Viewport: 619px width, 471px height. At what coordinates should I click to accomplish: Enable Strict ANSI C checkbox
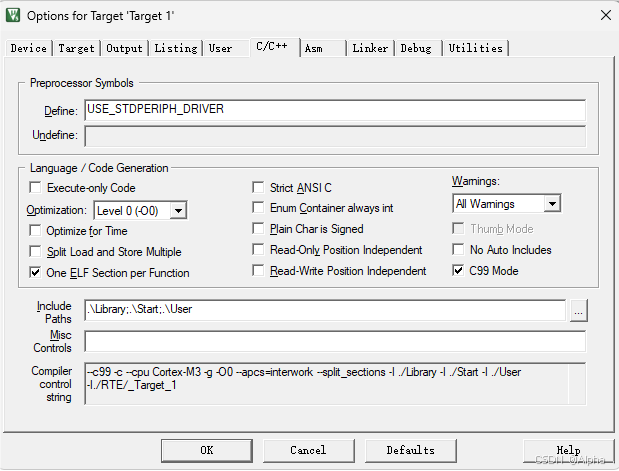tap(258, 187)
